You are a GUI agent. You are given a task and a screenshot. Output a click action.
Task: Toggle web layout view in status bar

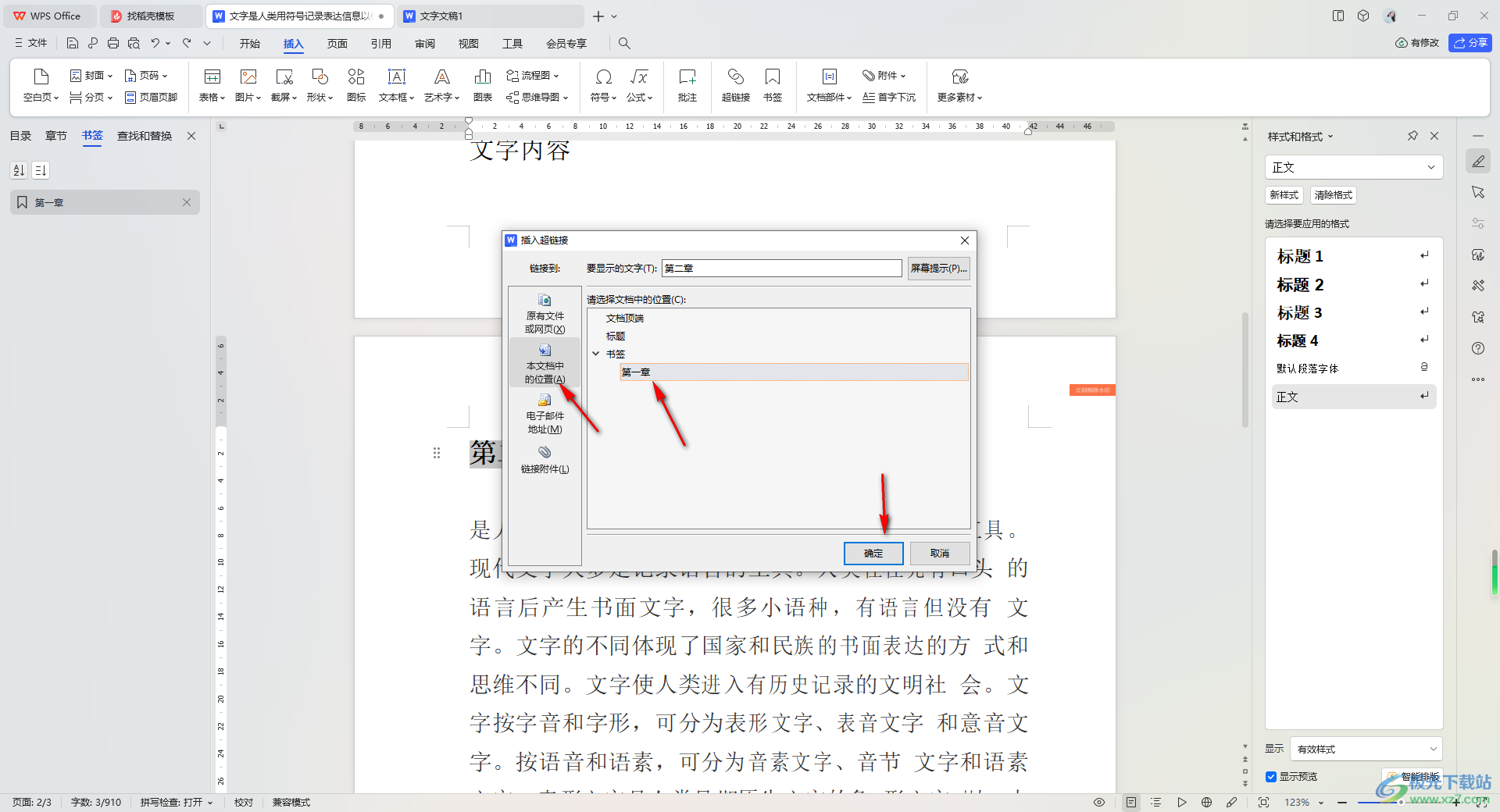click(x=1206, y=802)
